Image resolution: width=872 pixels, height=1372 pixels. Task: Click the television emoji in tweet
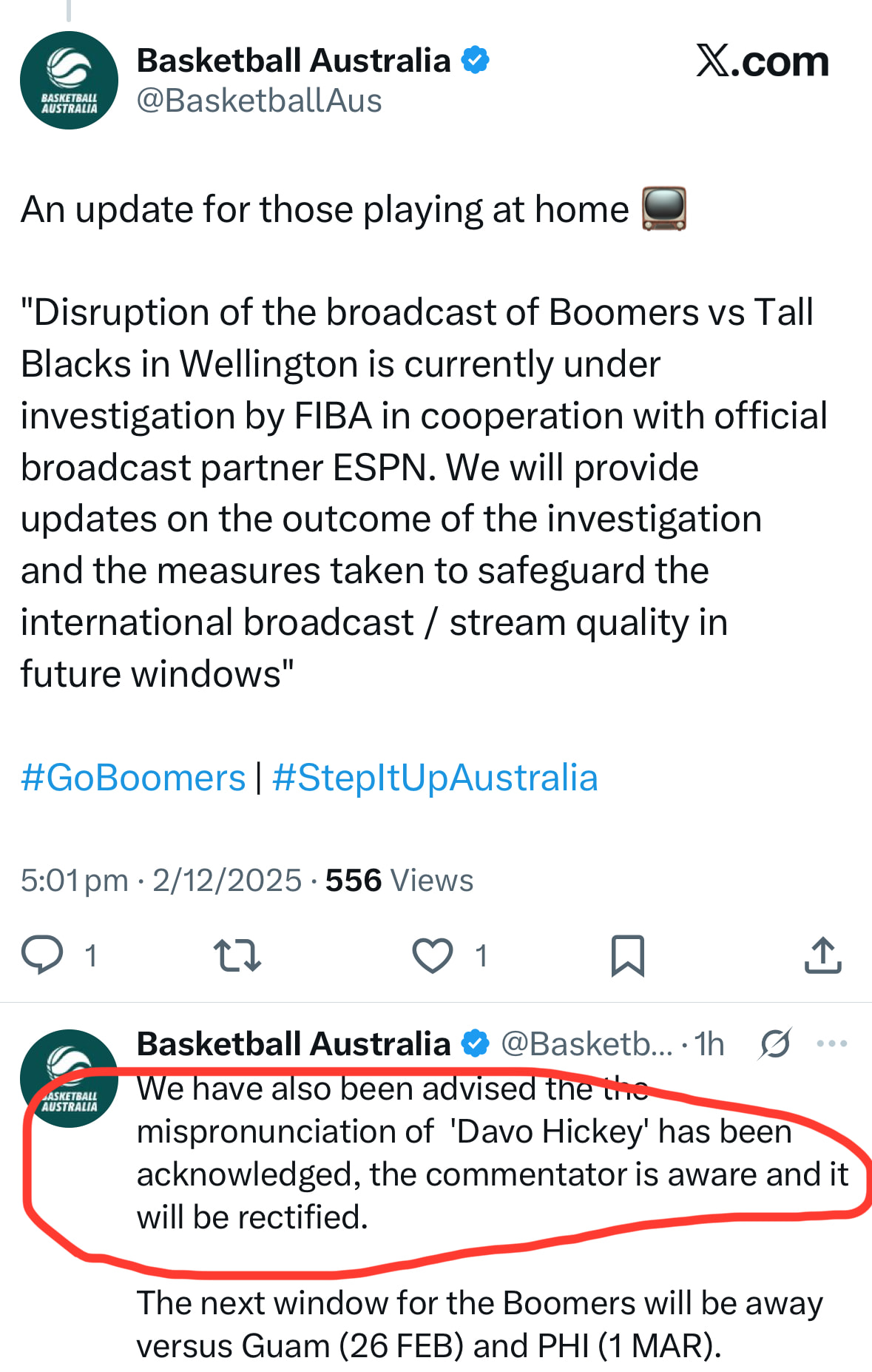(x=663, y=209)
